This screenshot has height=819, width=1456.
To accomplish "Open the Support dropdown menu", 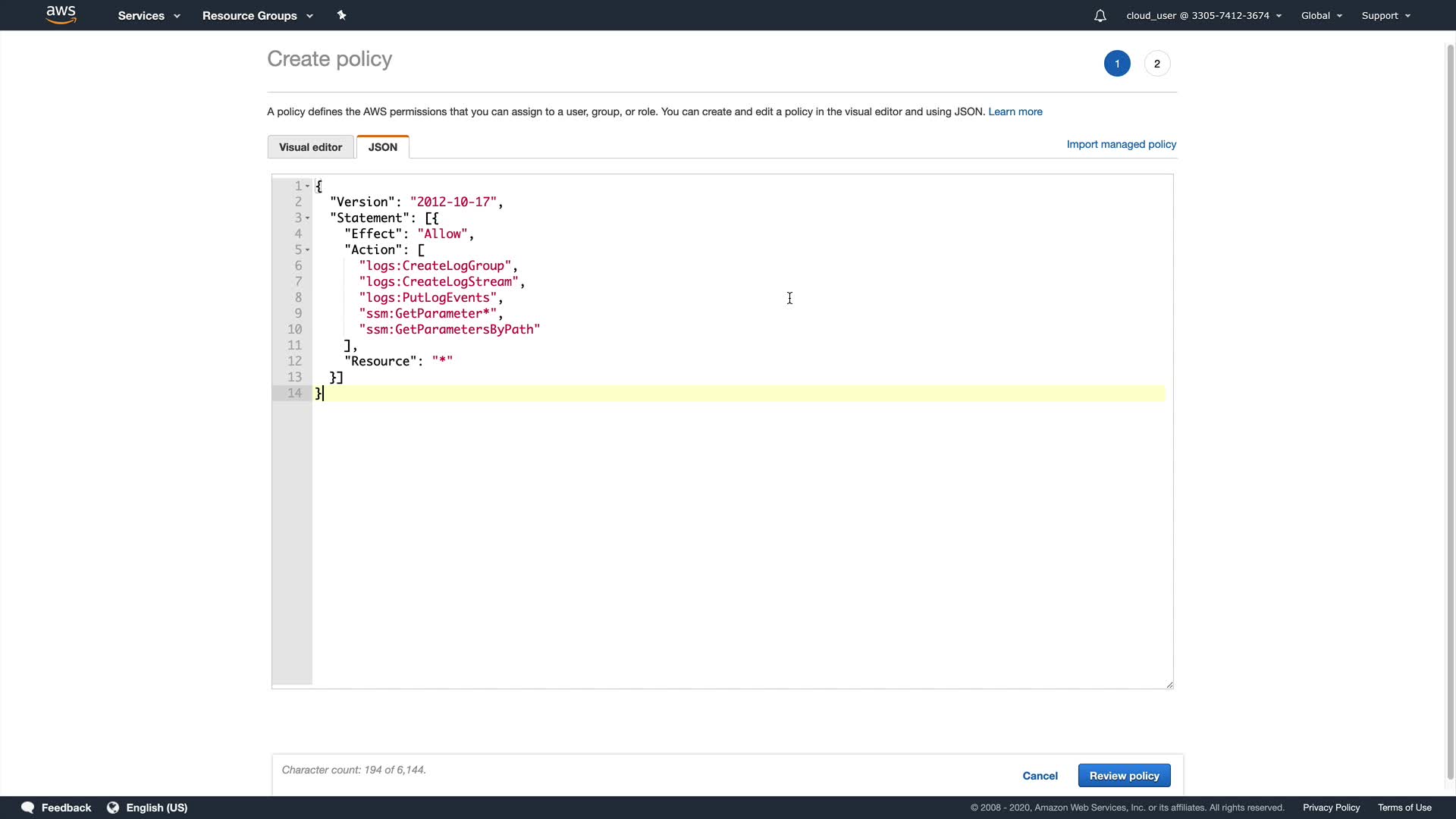I will click(x=1385, y=16).
